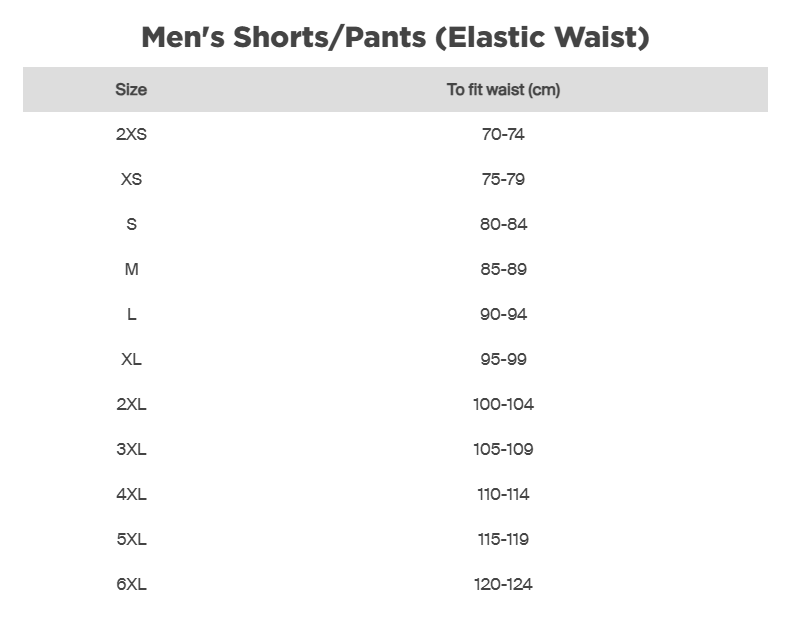The image size is (798, 642).
Task: Click the 70-74 waist measurement
Action: (x=503, y=134)
